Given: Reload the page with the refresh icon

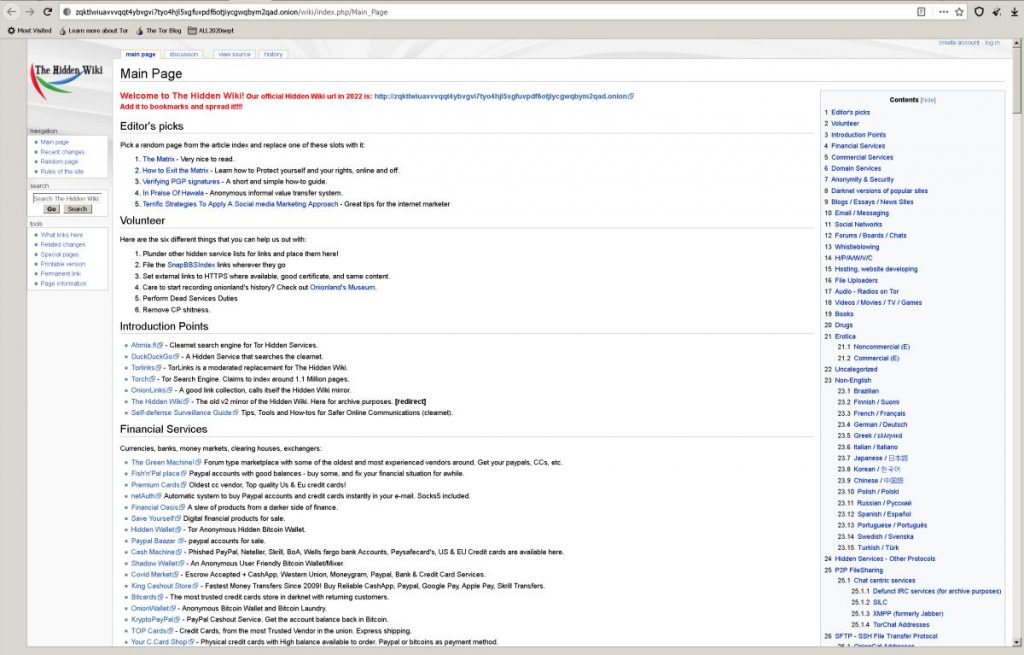Looking at the screenshot, I should (x=48, y=12).
